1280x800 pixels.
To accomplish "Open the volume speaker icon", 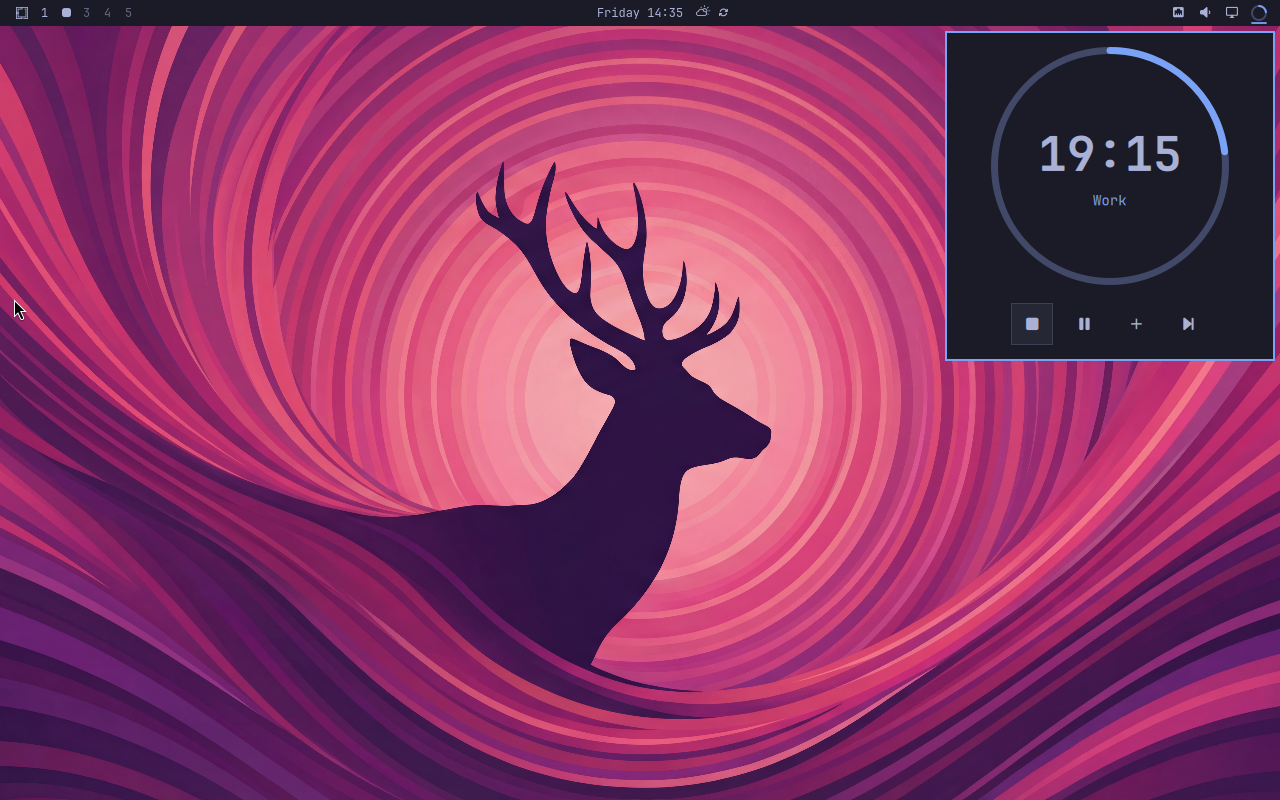I will (x=1205, y=13).
